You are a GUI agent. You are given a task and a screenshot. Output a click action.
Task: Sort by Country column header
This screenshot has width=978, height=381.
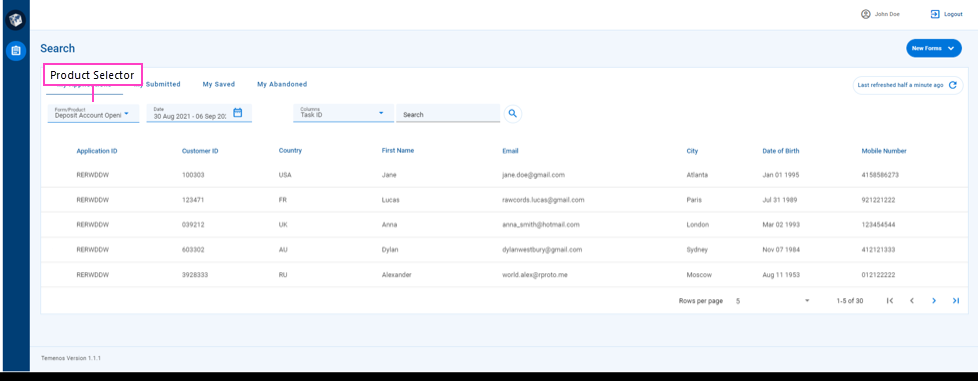point(290,150)
